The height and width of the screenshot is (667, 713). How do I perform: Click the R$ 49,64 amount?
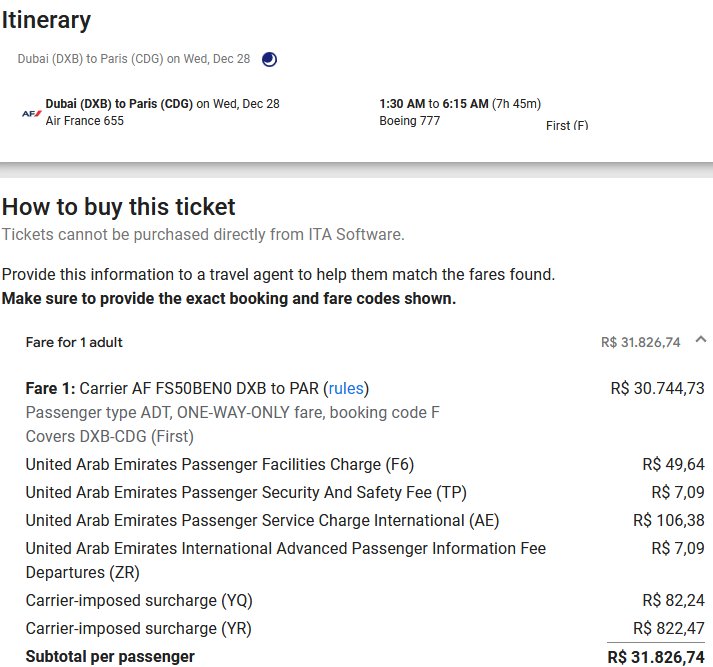(673, 464)
